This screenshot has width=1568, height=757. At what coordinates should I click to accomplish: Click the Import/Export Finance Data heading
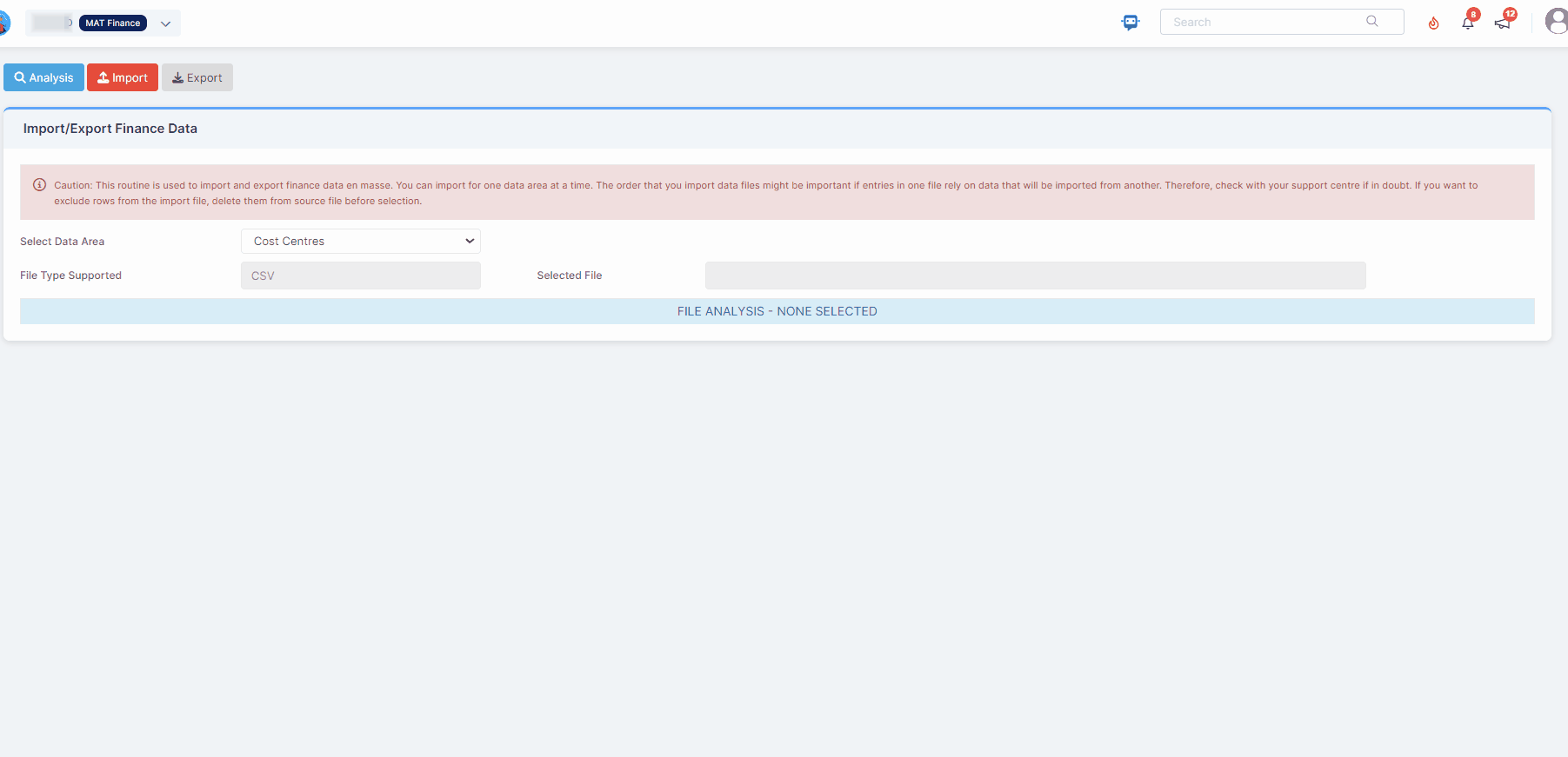point(110,129)
